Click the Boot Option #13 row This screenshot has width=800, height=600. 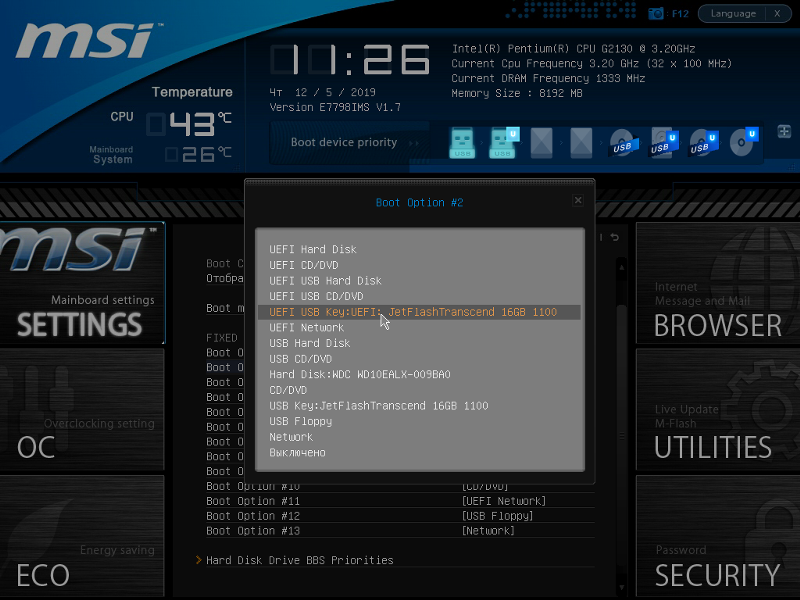pos(400,531)
